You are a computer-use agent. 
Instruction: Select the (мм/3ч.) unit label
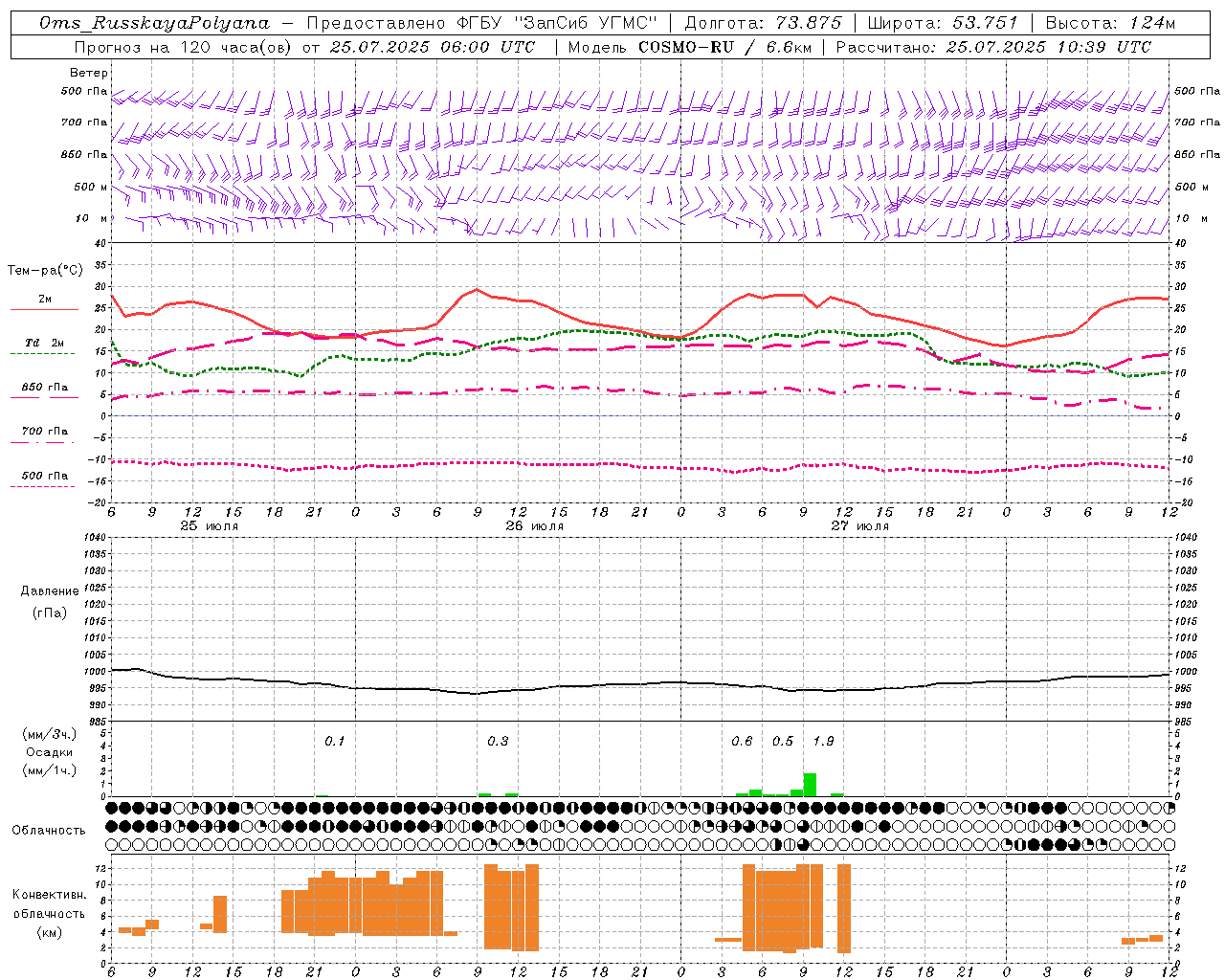(x=49, y=734)
